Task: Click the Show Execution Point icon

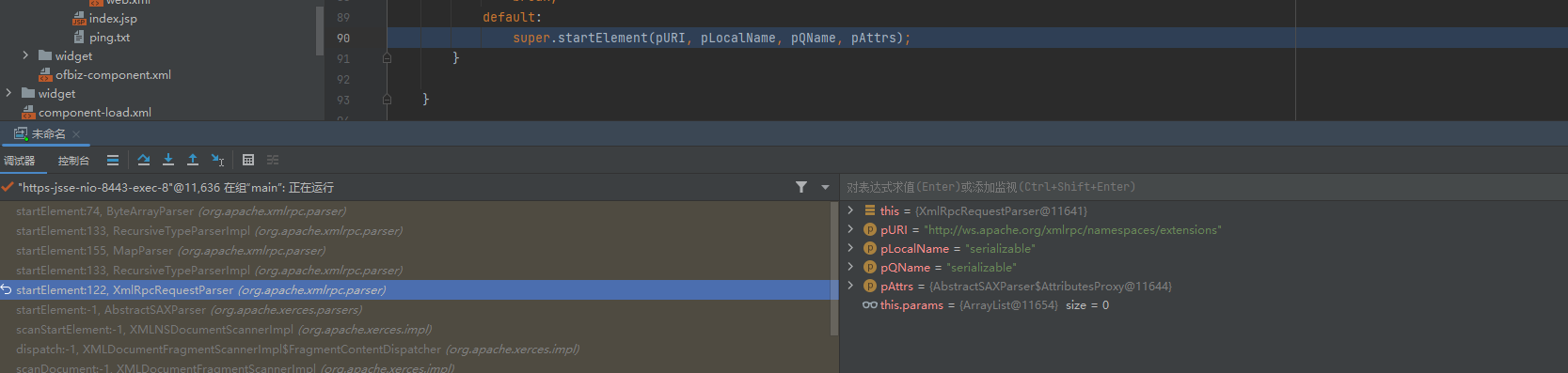Action: 113,160
